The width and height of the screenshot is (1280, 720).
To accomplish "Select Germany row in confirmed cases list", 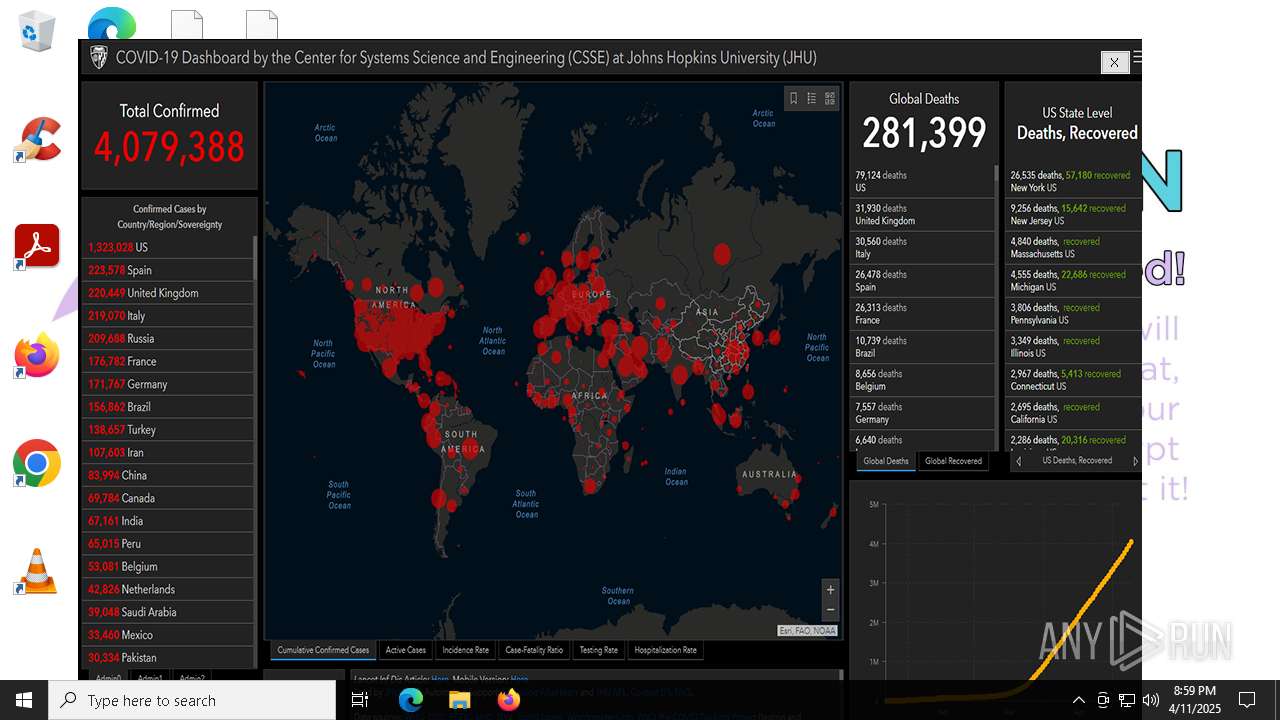I will [168, 384].
